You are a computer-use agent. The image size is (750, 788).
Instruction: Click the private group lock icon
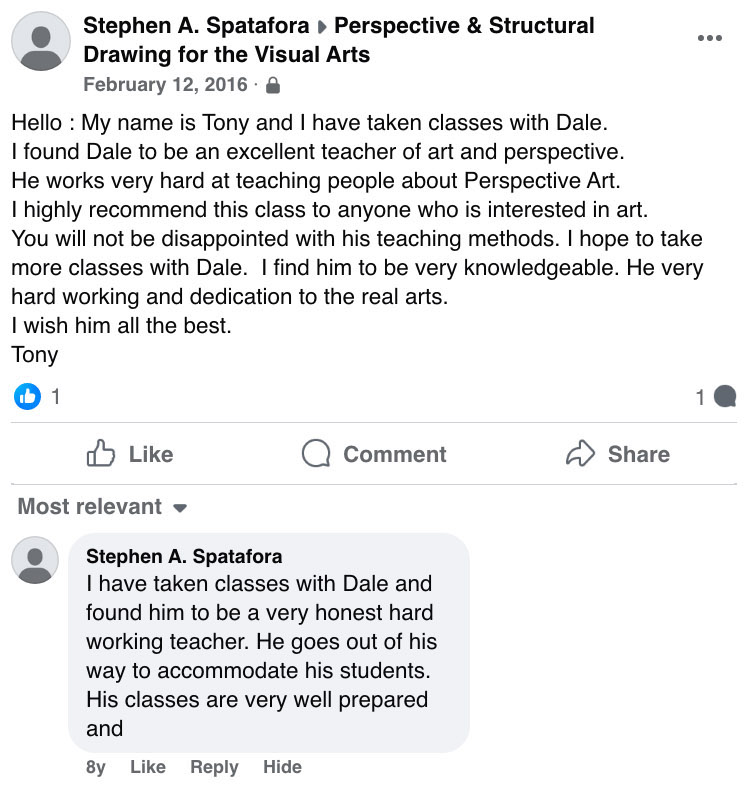tap(273, 86)
